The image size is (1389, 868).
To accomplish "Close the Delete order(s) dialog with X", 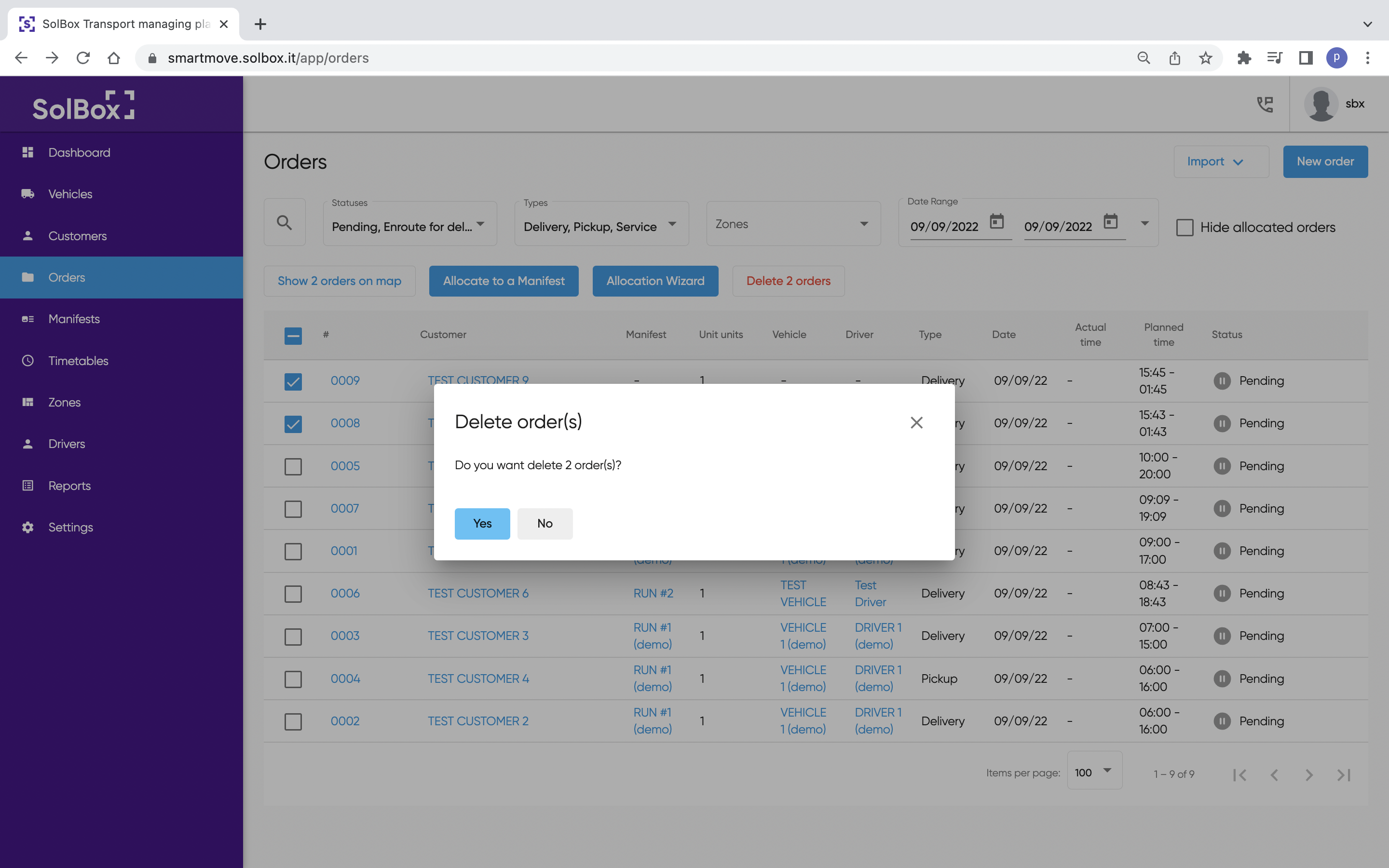I will click(917, 422).
